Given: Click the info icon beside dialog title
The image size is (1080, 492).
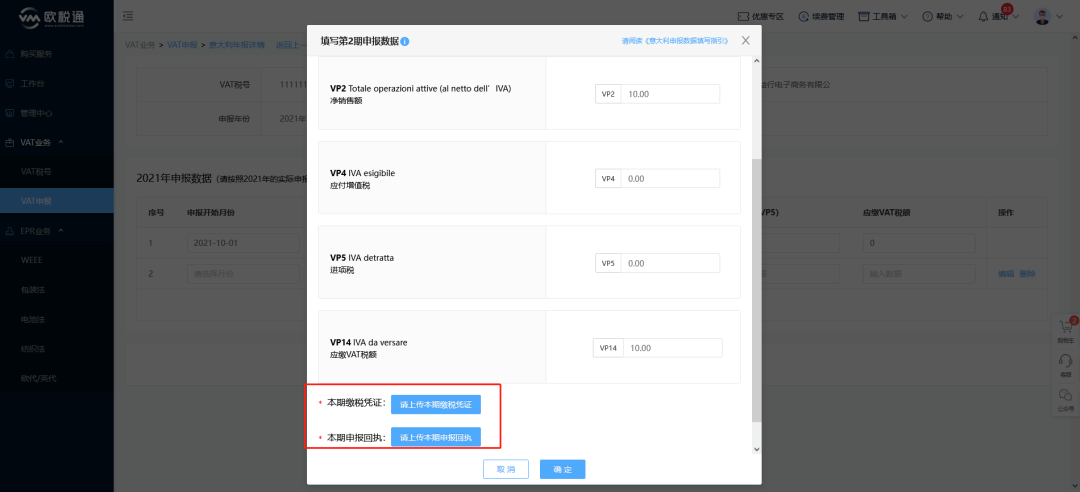Looking at the screenshot, I should [405, 41].
